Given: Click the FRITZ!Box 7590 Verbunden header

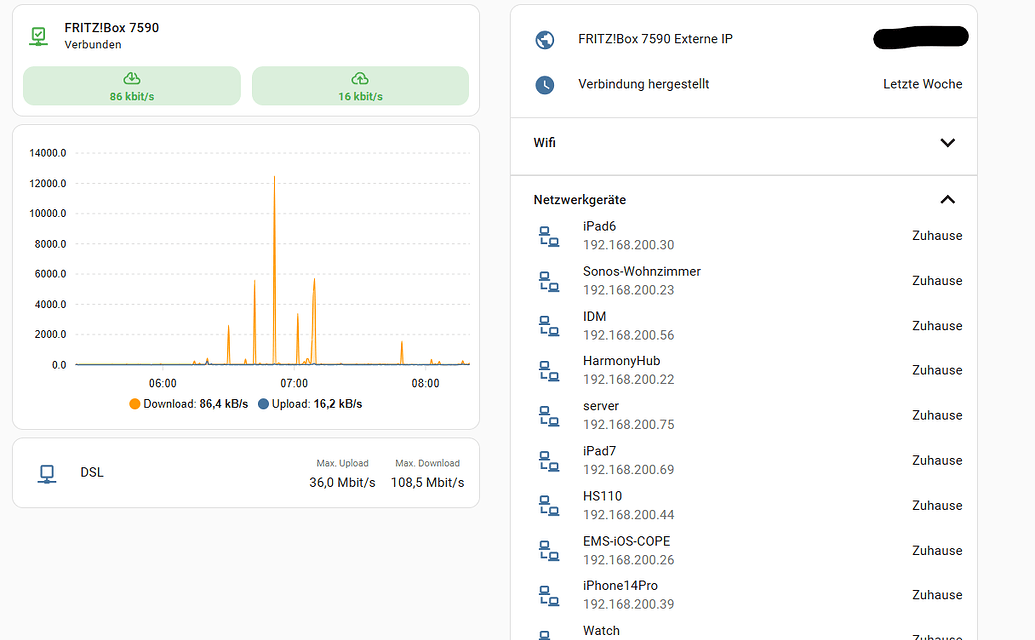Looking at the screenshot, I should tap(111, 35).
